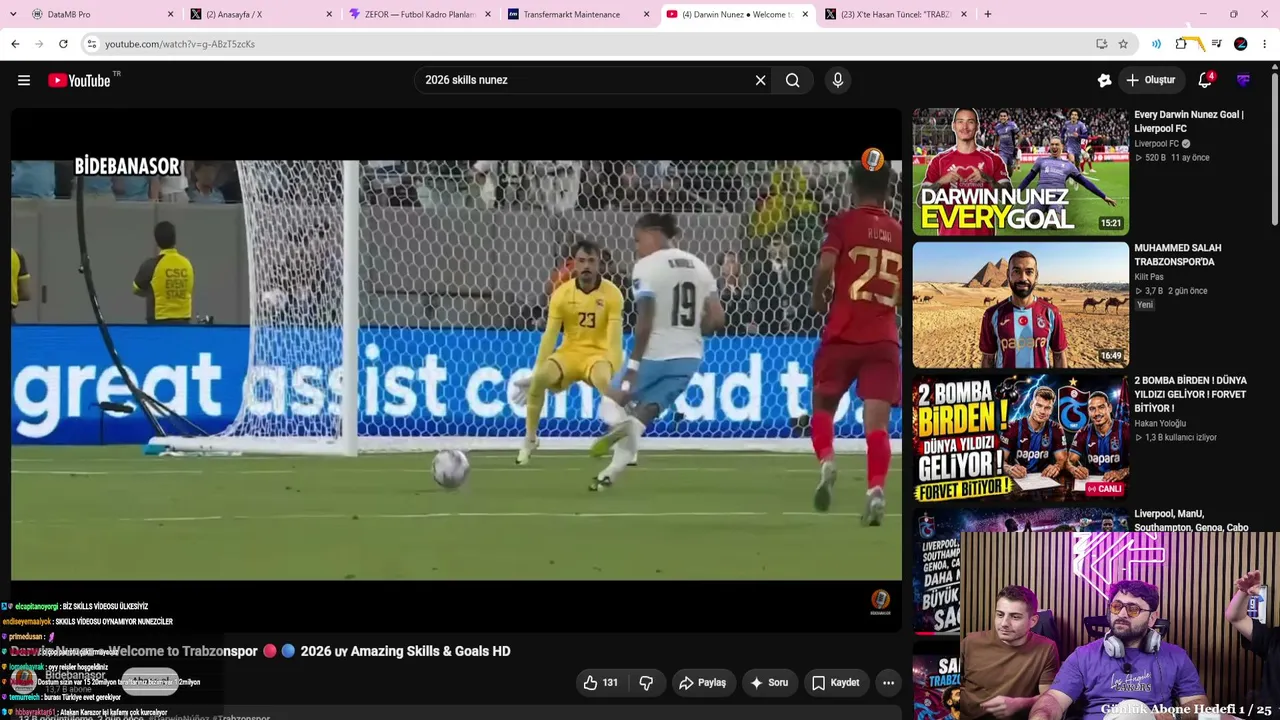Open the 'Liverpool, ManU, Southampton, Genoa' video title
Viewport: 1280px width, 720px height.
click(1191, 520)
